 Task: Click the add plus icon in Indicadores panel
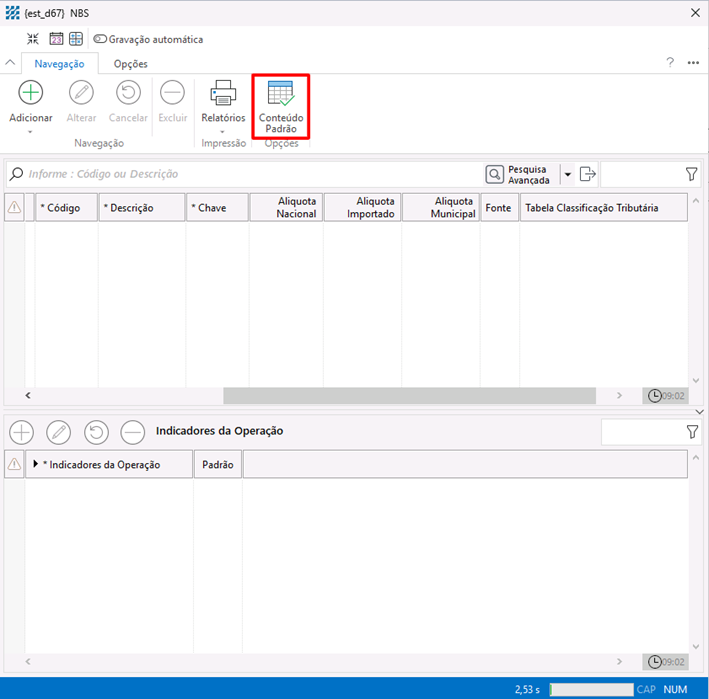point(21,432)
